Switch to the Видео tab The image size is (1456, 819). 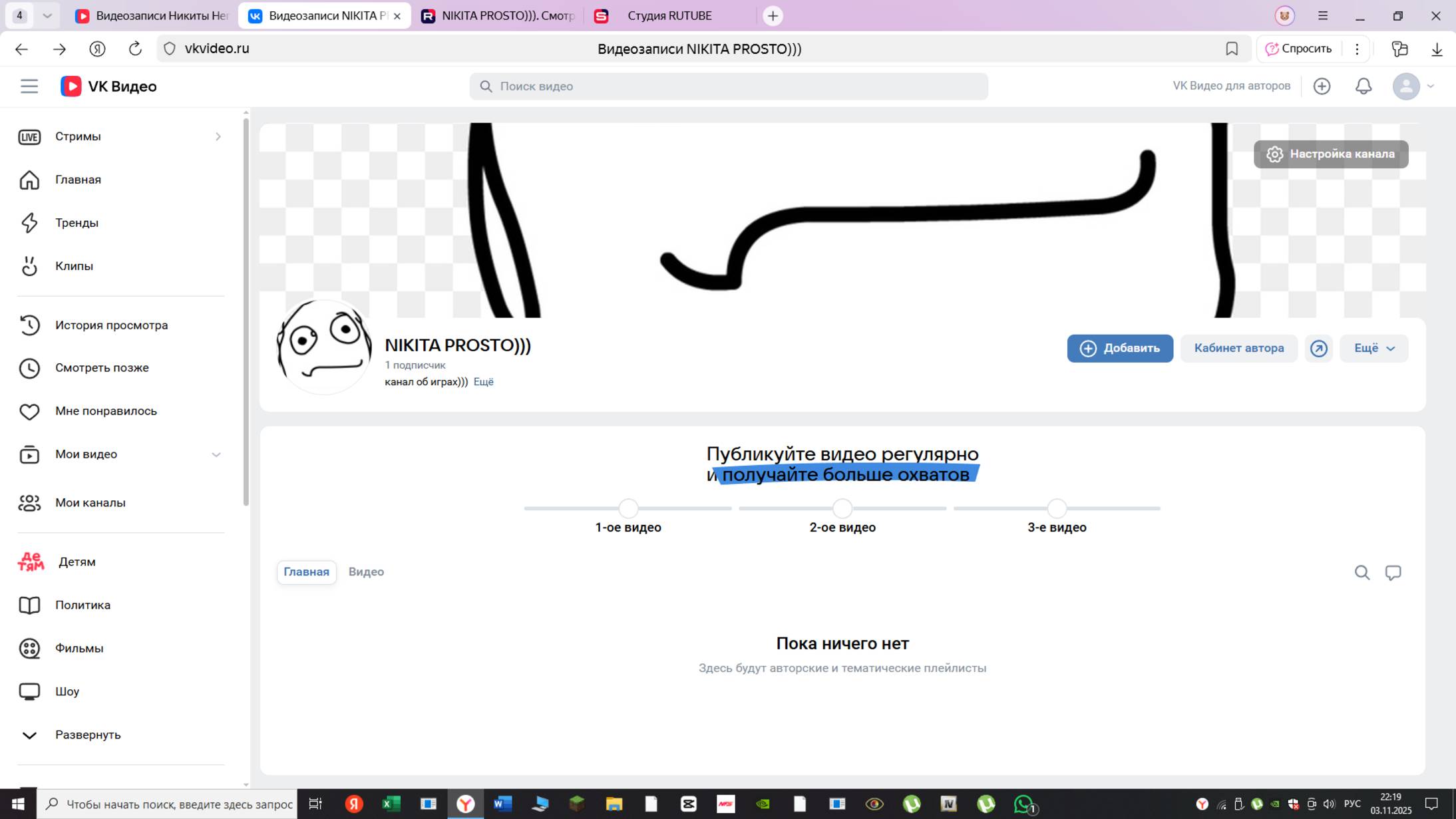(366, 572)
